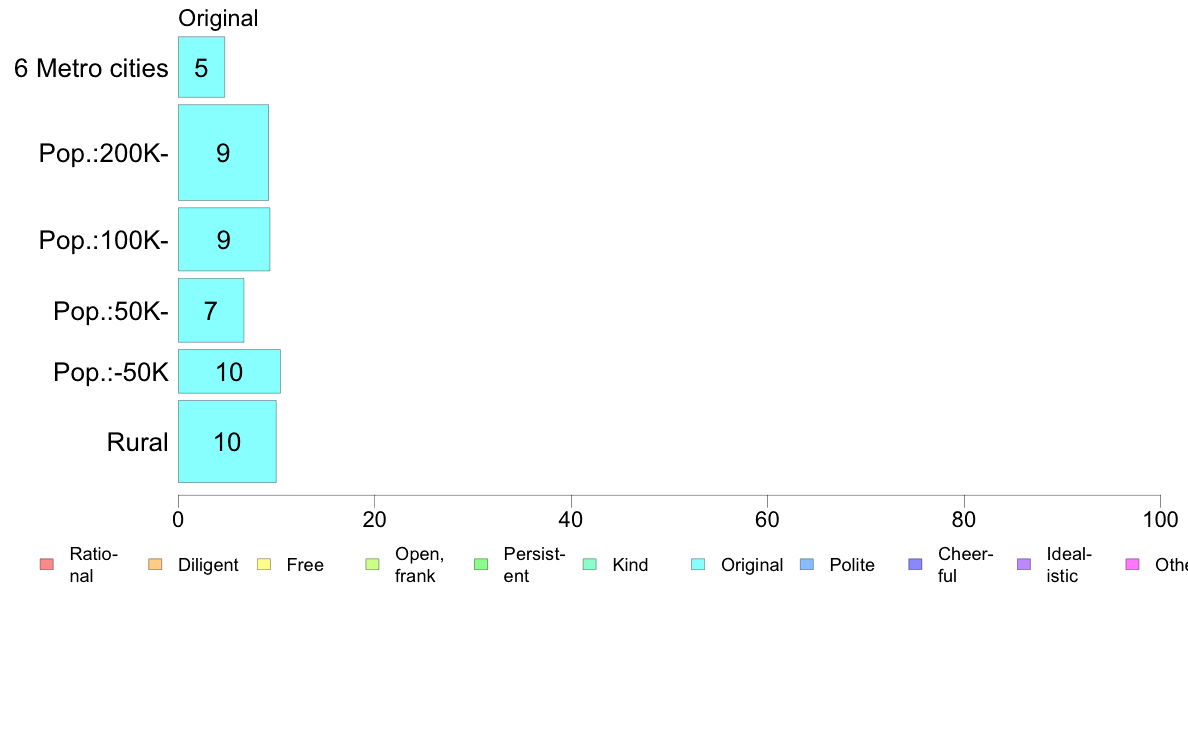Select the Rural bar showing 10
Screen dimensions: 1188x736
click(x=227, y=441)
